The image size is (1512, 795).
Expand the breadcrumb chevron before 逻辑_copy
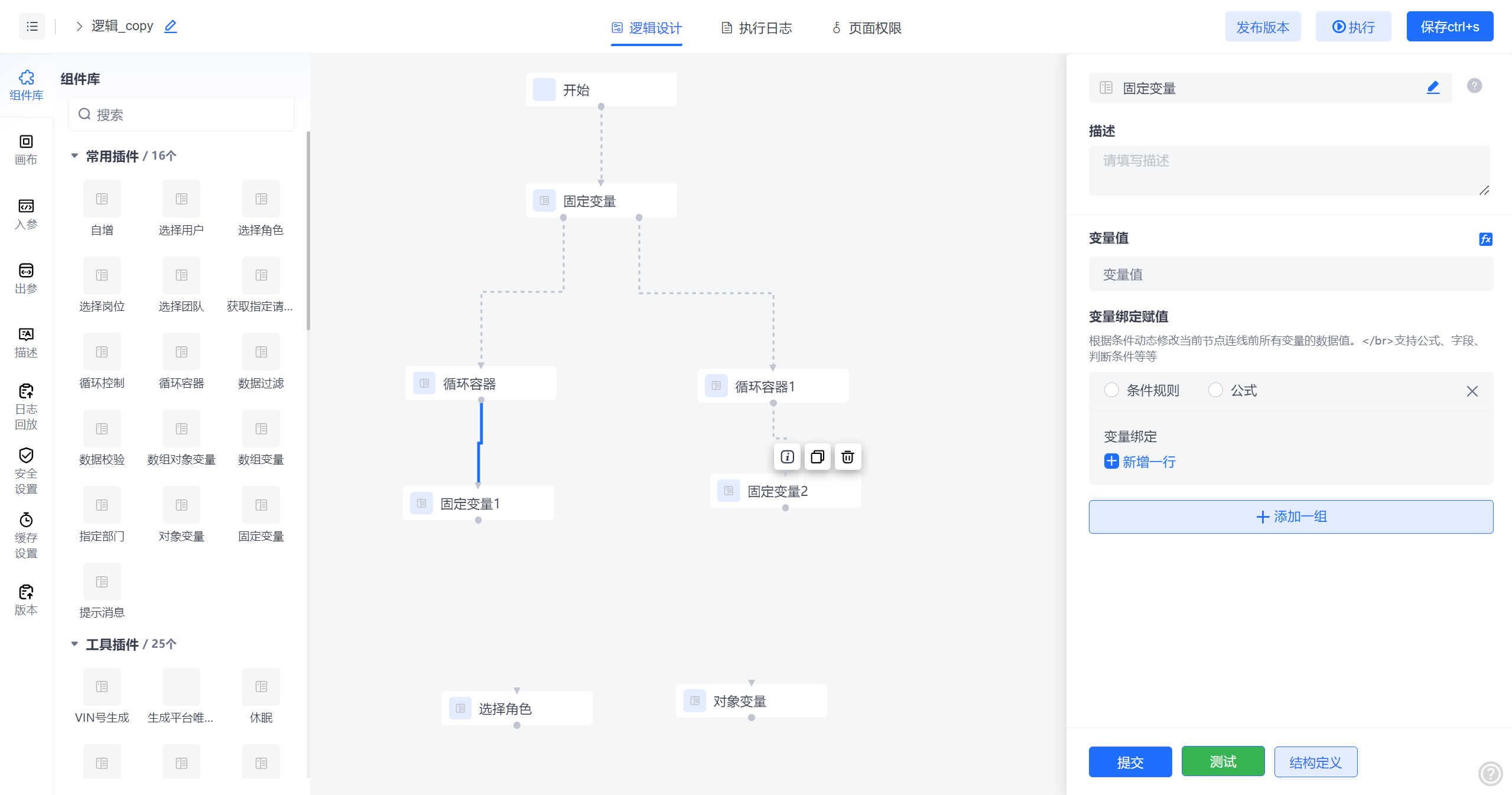tap(79, 26)
